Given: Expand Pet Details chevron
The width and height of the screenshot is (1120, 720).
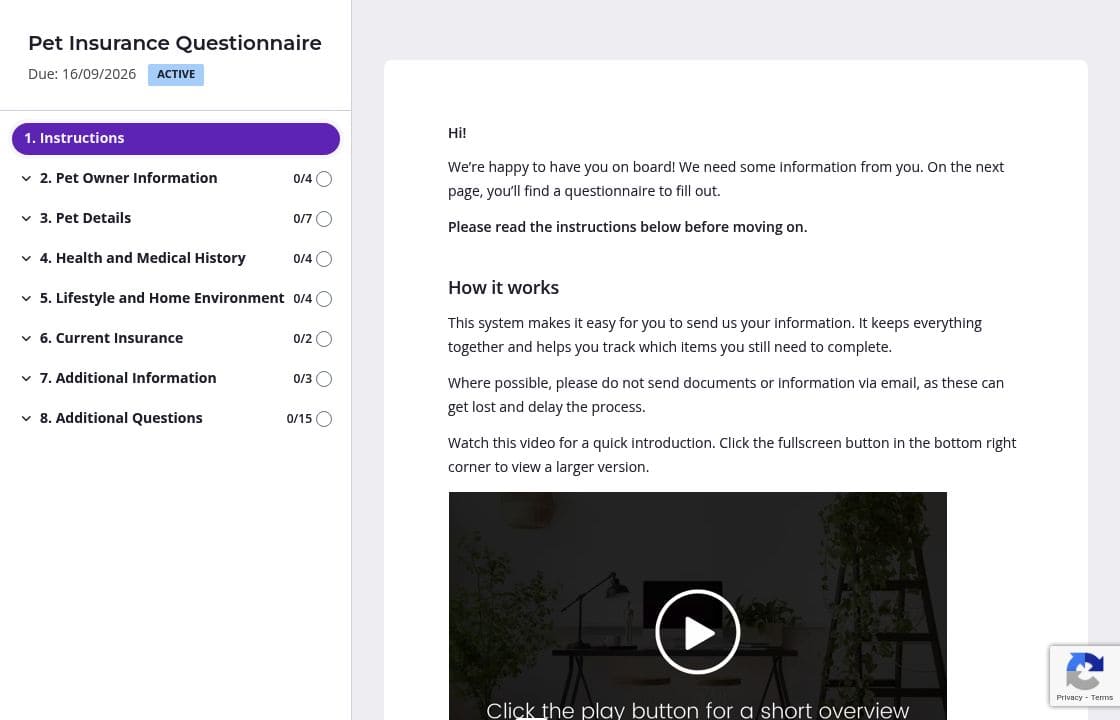Looking at the screenshot, I should (26, 219).
